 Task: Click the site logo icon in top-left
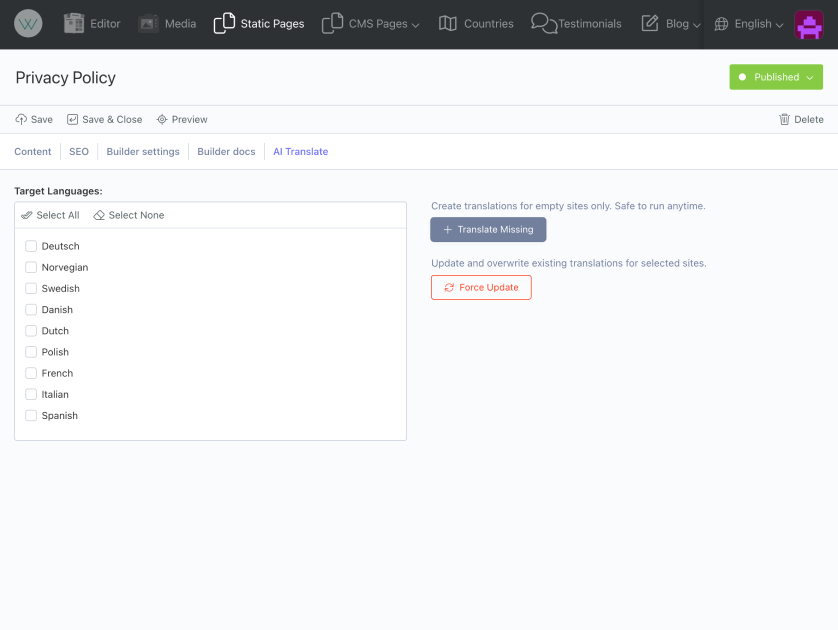point(28,24)
